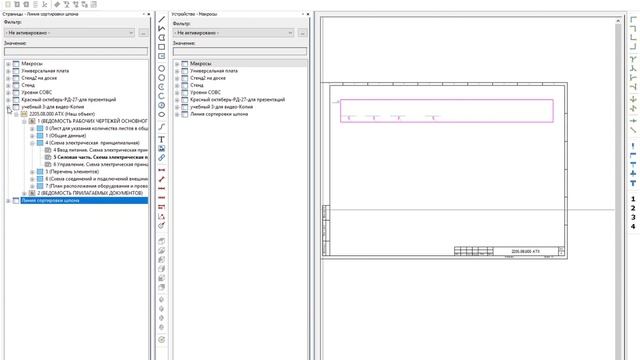Focus Value field in Devices navigator
Screen dimensions: 640x360
coord(240,51)
